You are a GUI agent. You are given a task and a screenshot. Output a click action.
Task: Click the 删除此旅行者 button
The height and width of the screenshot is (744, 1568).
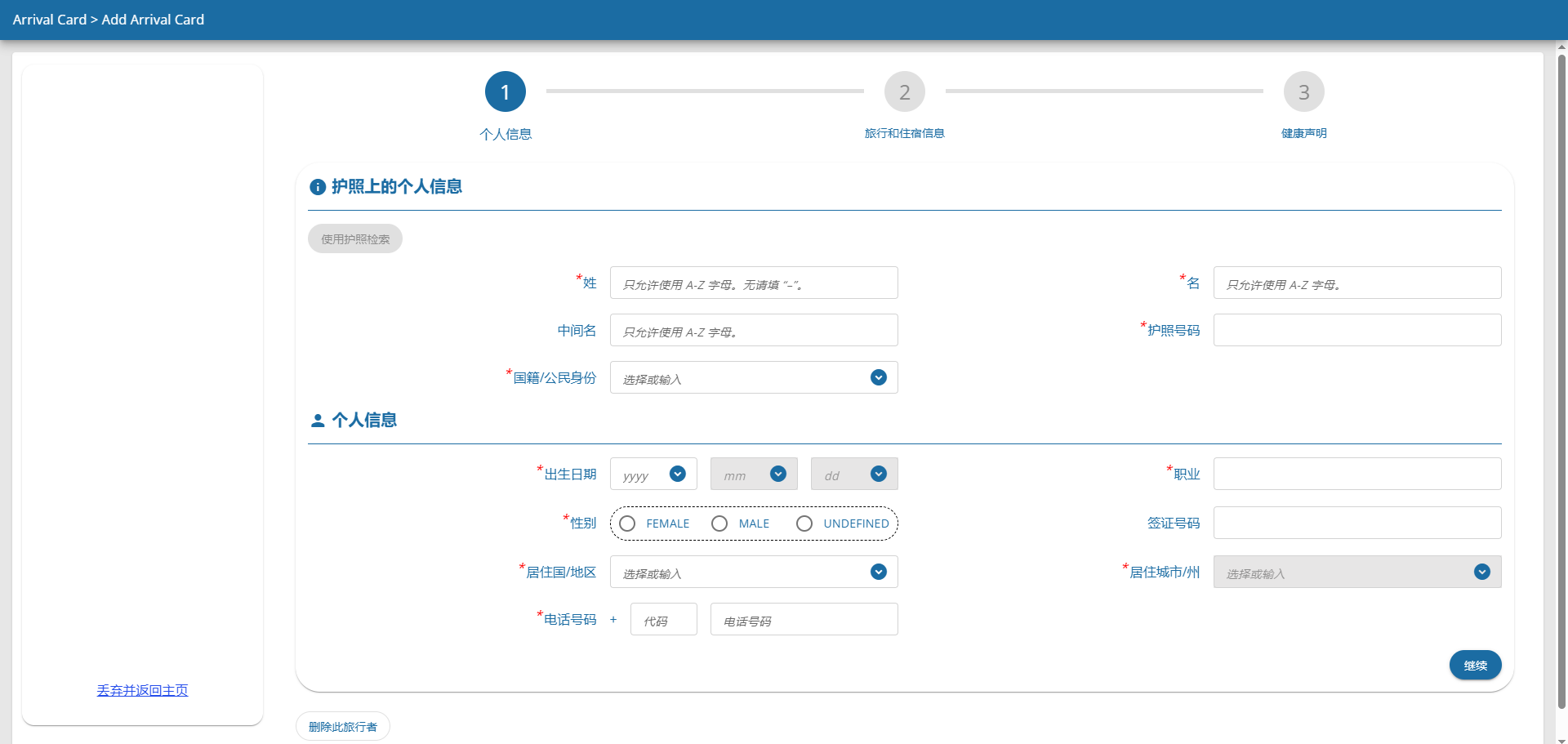click(x=343, y=727)
